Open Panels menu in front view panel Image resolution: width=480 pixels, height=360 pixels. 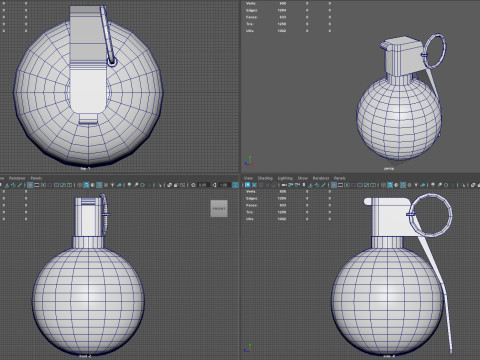click(x=36, y=178)
